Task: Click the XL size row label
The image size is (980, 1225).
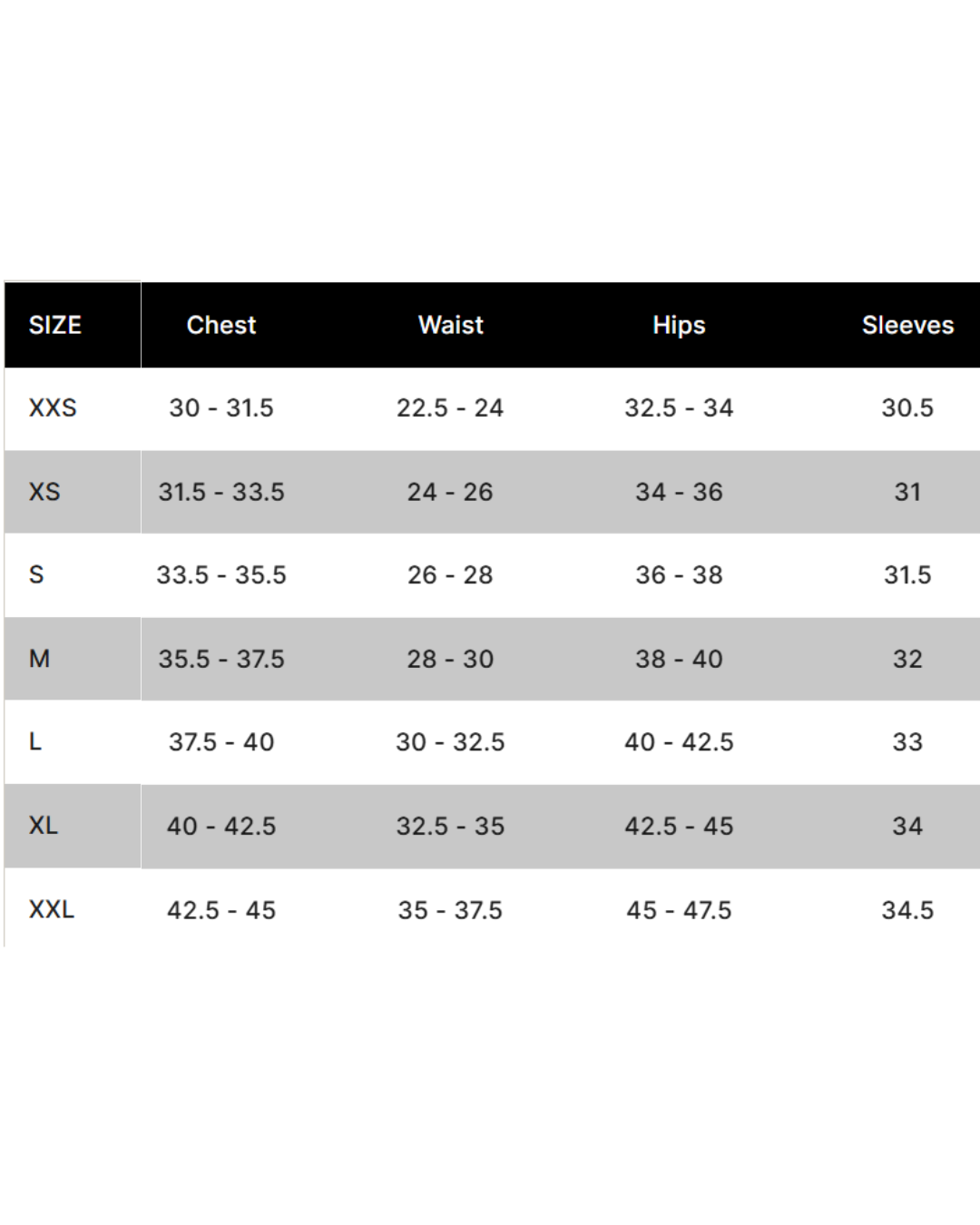Action: coord(43,825)
